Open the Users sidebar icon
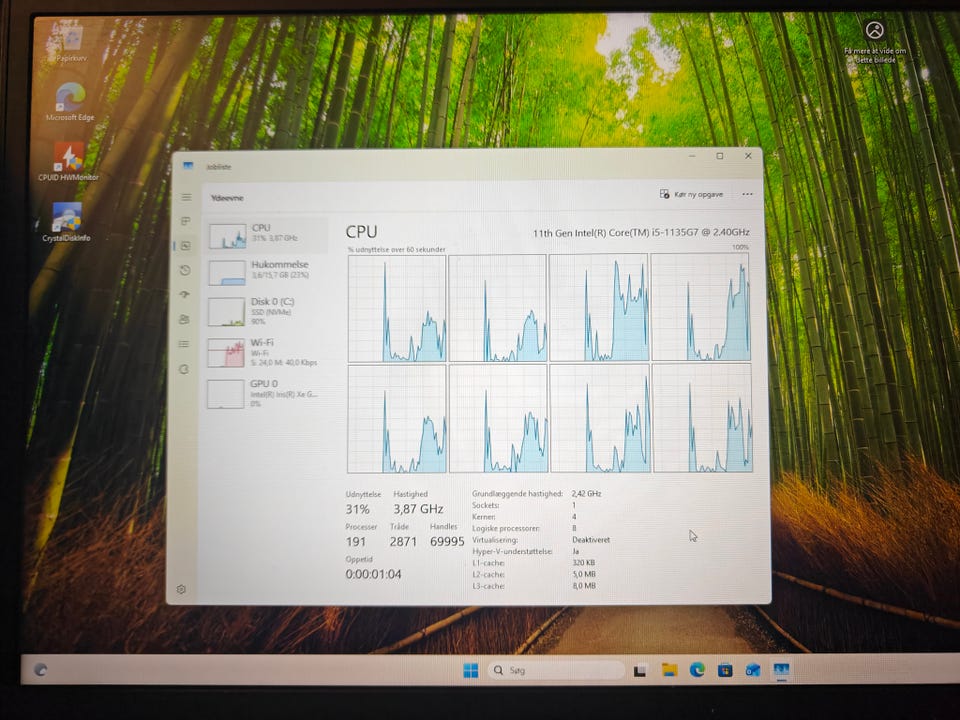Screen dimensions: 960x720 [x=184, y=320]
